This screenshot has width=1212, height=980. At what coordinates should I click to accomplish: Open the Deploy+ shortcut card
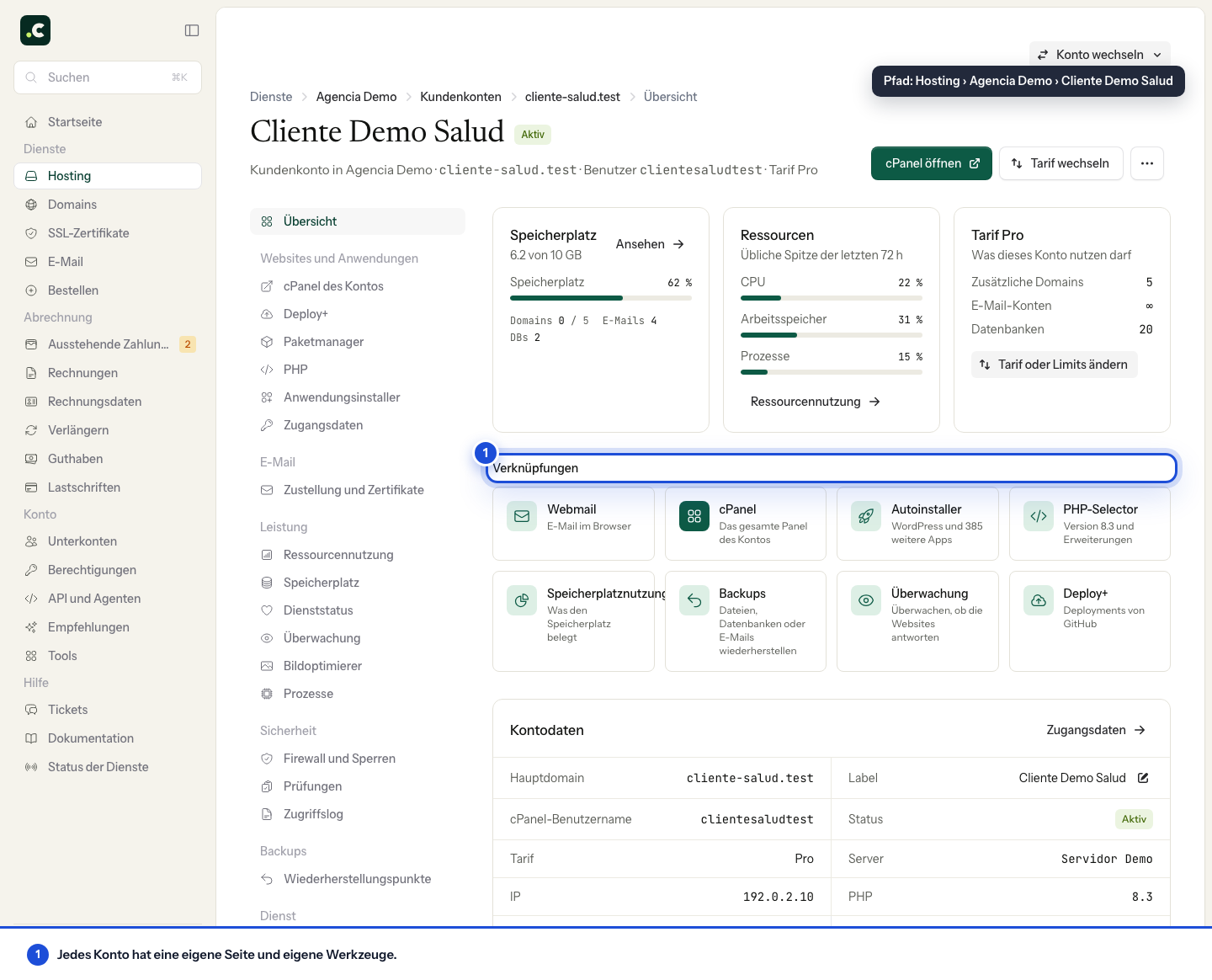tap(1090, 621)
